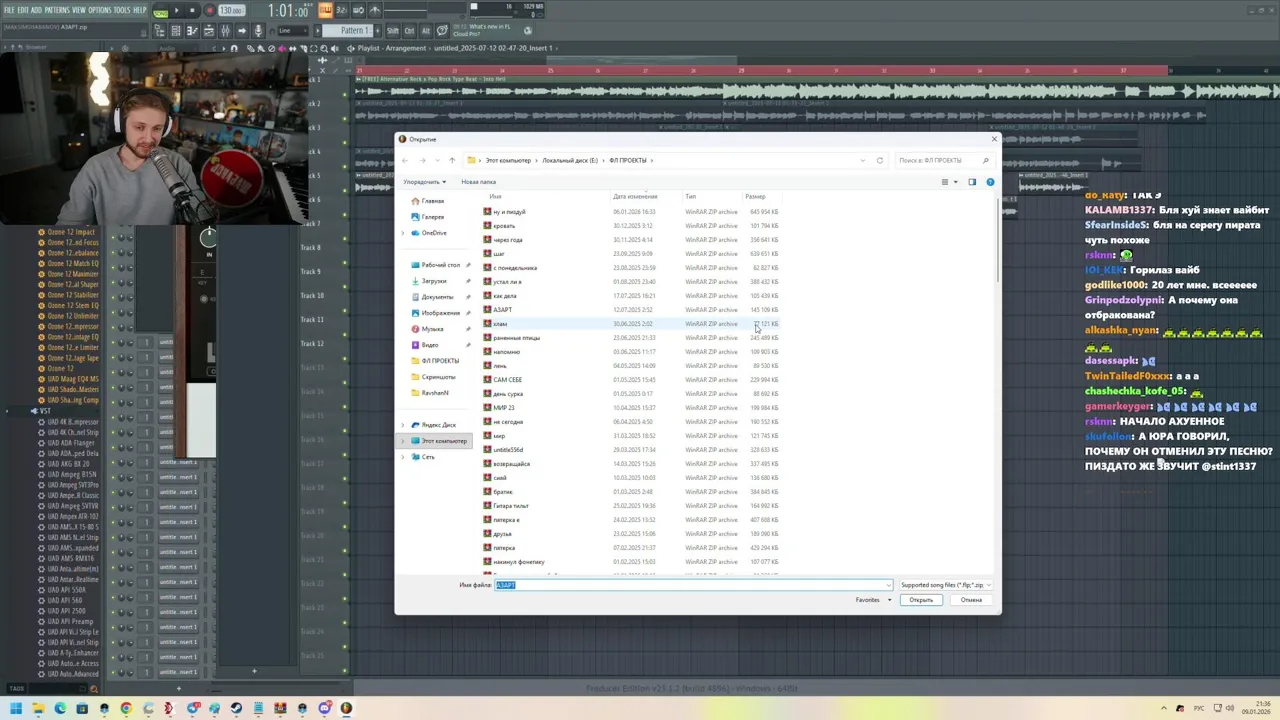Click the Новая папка button
1280x720 pixels.
pyautogui.click(x=478, y=182)
